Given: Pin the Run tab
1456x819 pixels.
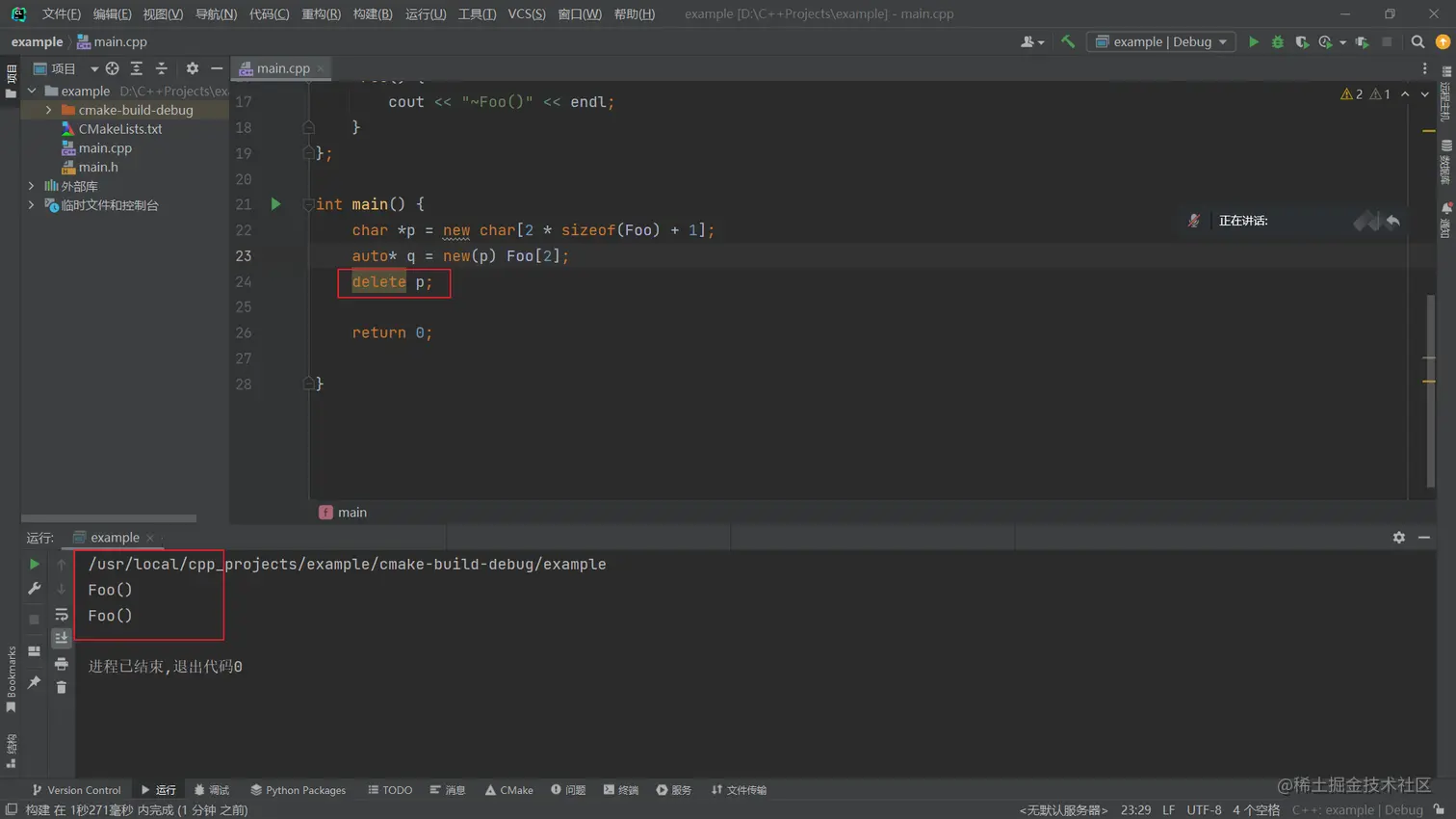Looking at the screenshot, I should click(35, 682).
